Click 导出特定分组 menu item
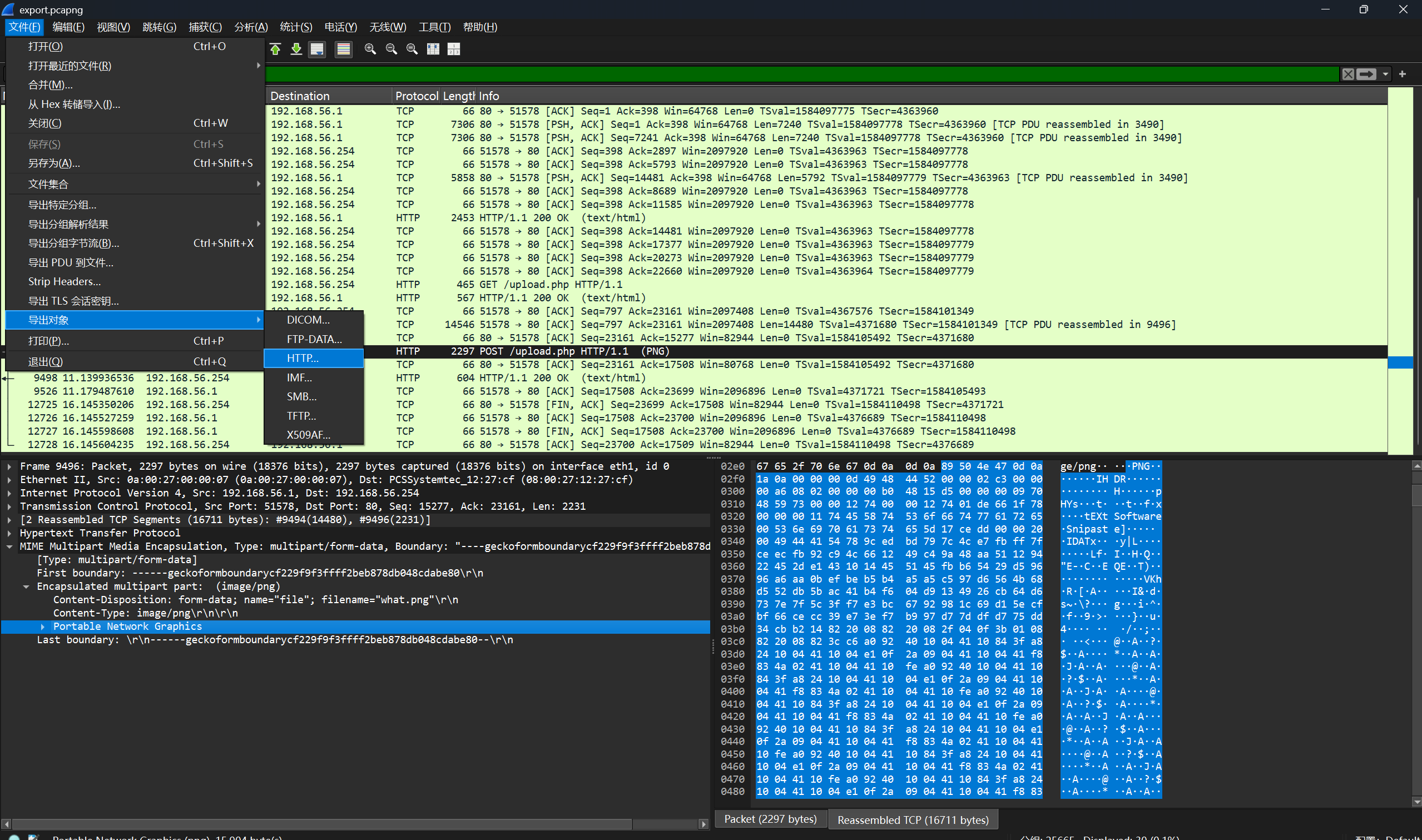 135,205
